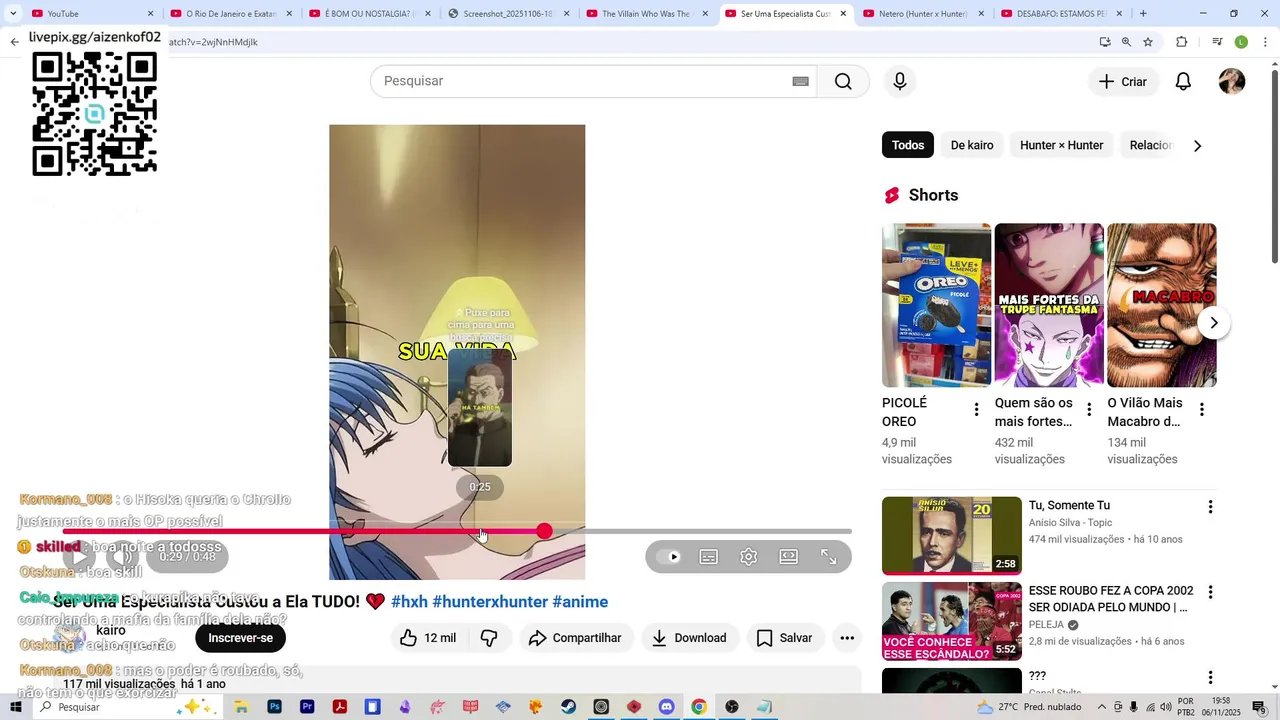The height and width of the screenshot is (720, 1280).
Task: Click the red progress bar scrubber handle
Action: click(544, 531)
